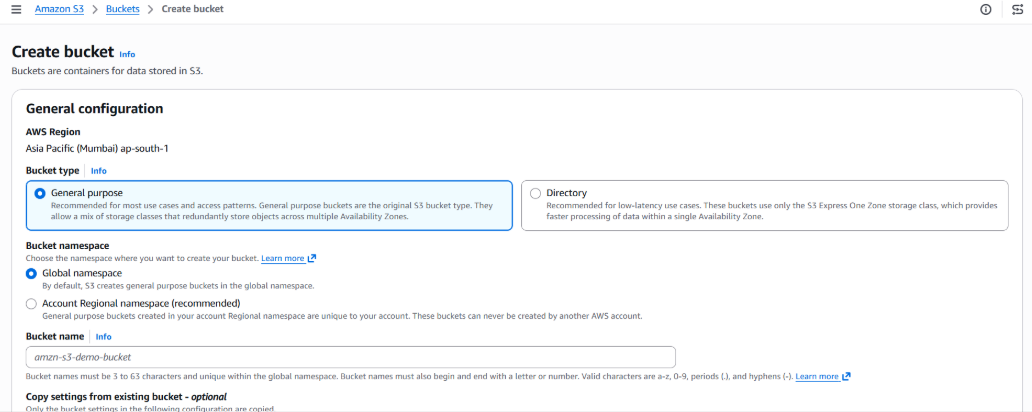
Task: Choose the Global namespace option
Action: (x=31, y=273)
